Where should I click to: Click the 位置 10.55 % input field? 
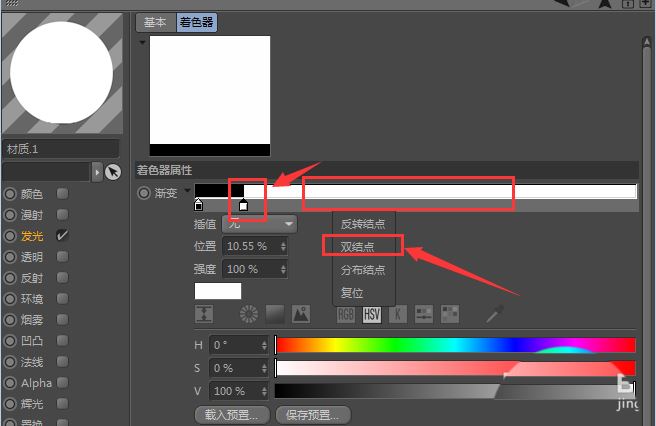[x=254, y=246]
